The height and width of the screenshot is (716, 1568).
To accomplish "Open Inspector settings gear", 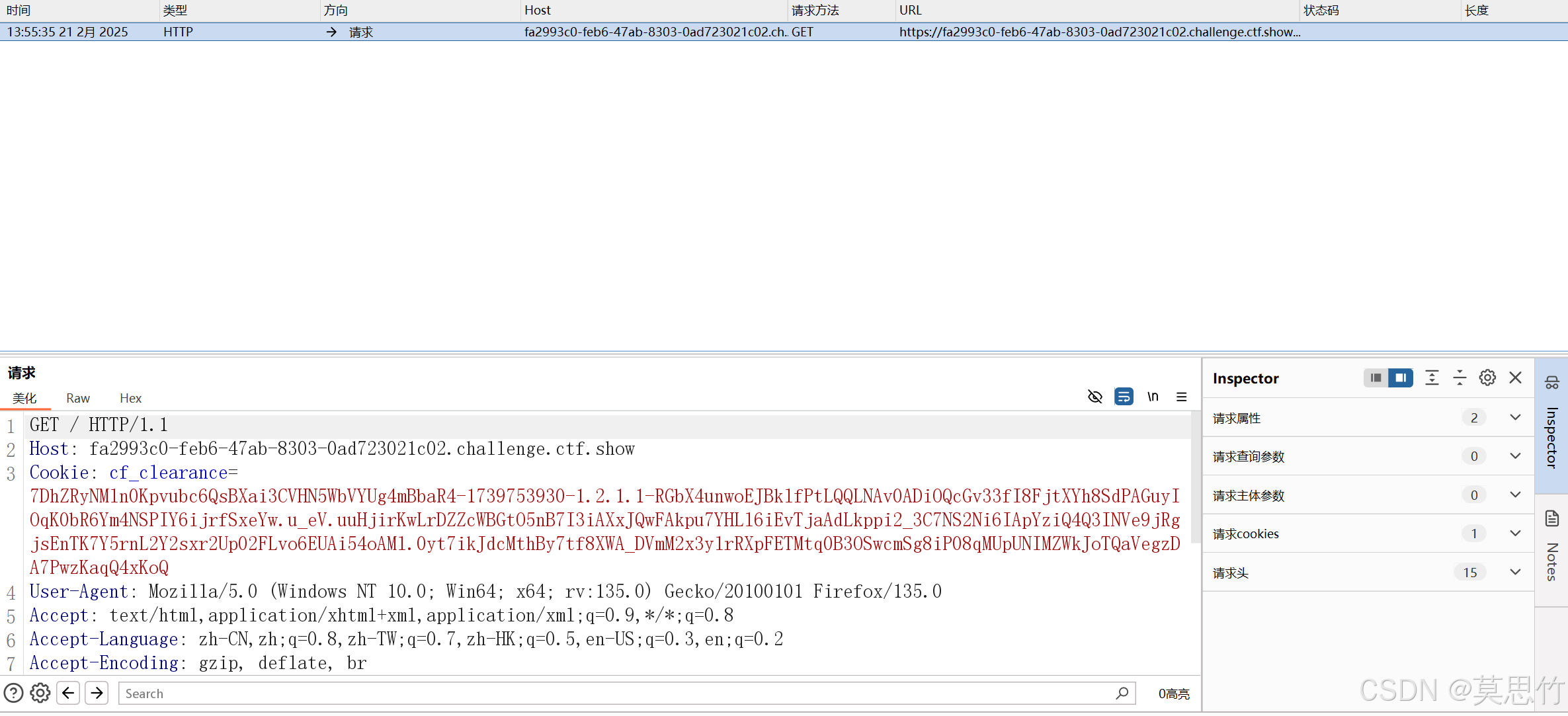I will pyautogui.click(x=1487, y=378).
